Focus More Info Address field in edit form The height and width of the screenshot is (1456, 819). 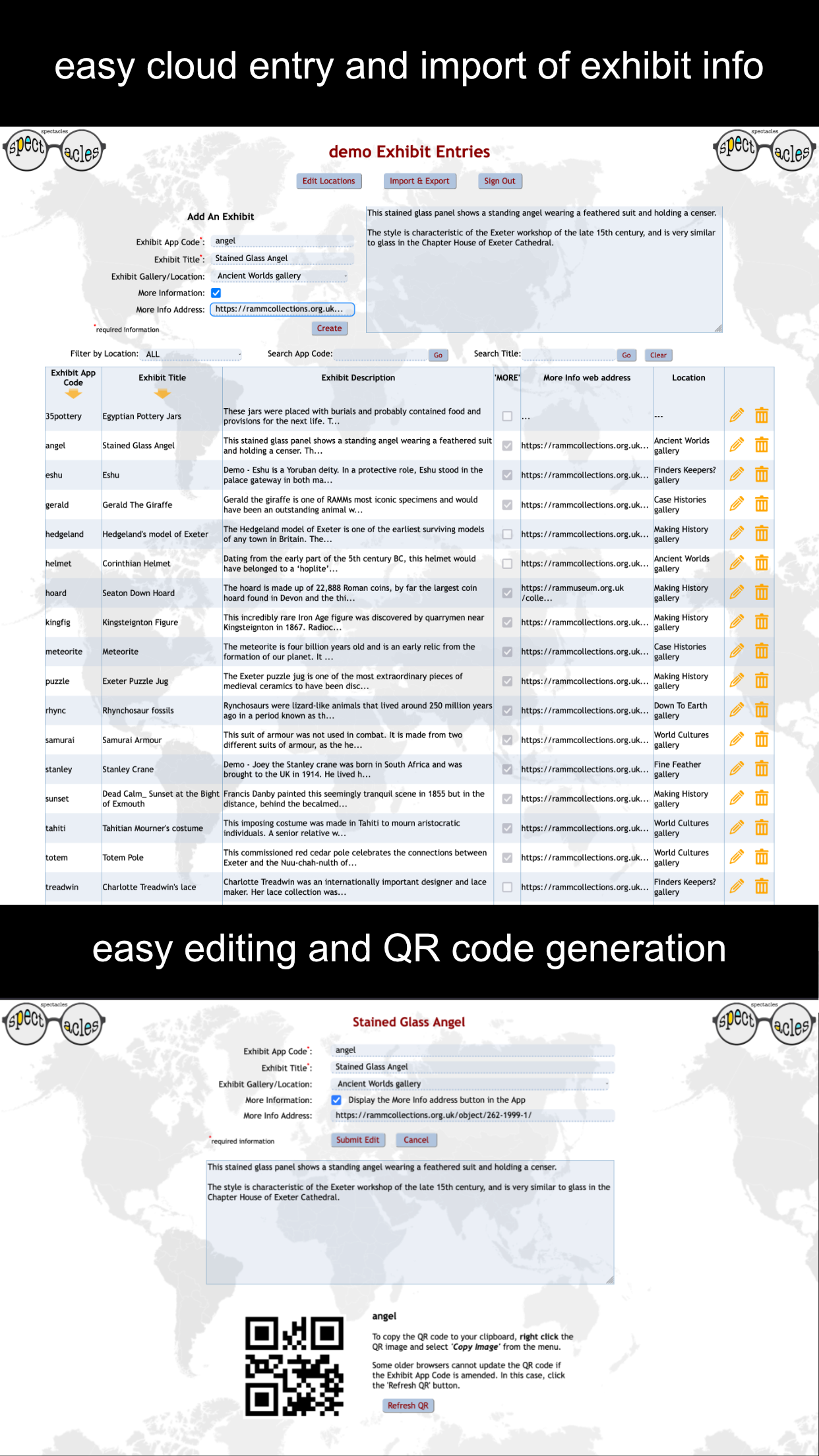click(x=473, y=1115)
